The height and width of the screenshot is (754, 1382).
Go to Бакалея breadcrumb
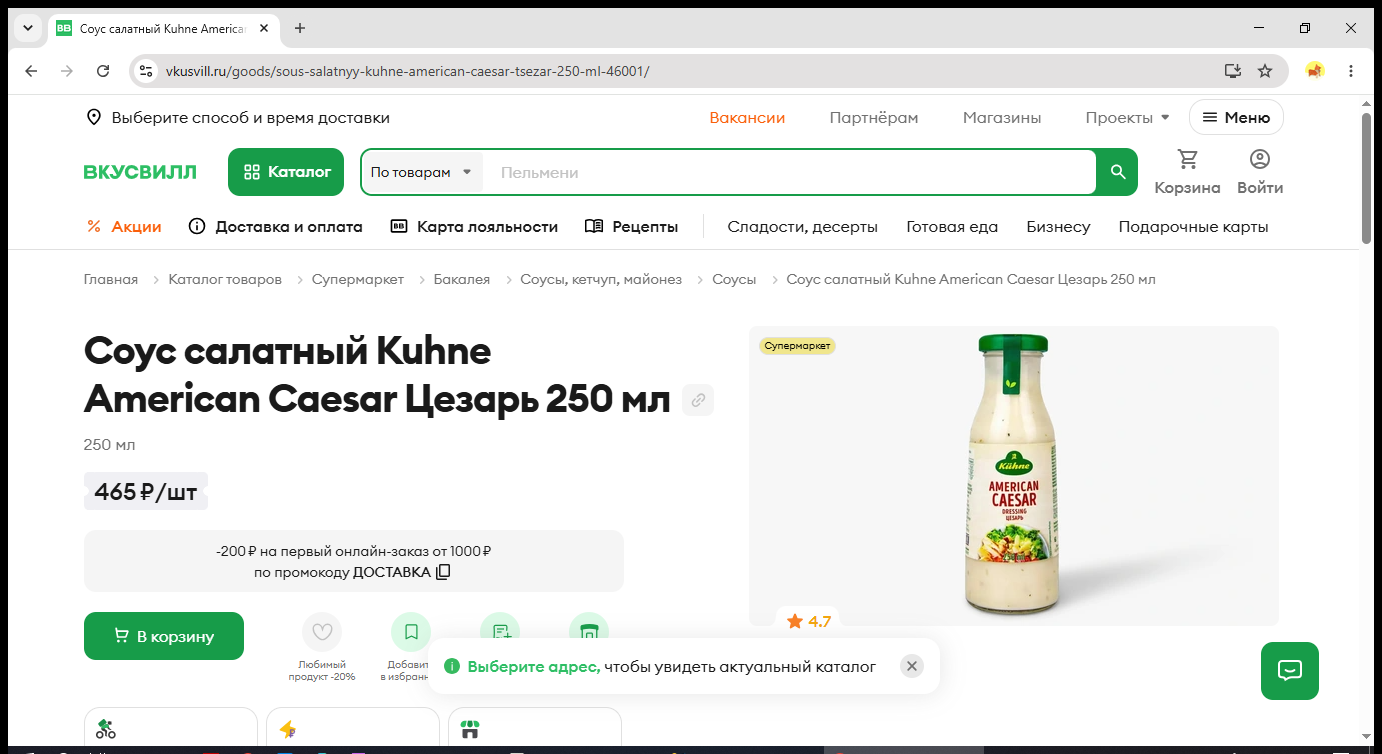pyautogui.click(x=462, y=280)
